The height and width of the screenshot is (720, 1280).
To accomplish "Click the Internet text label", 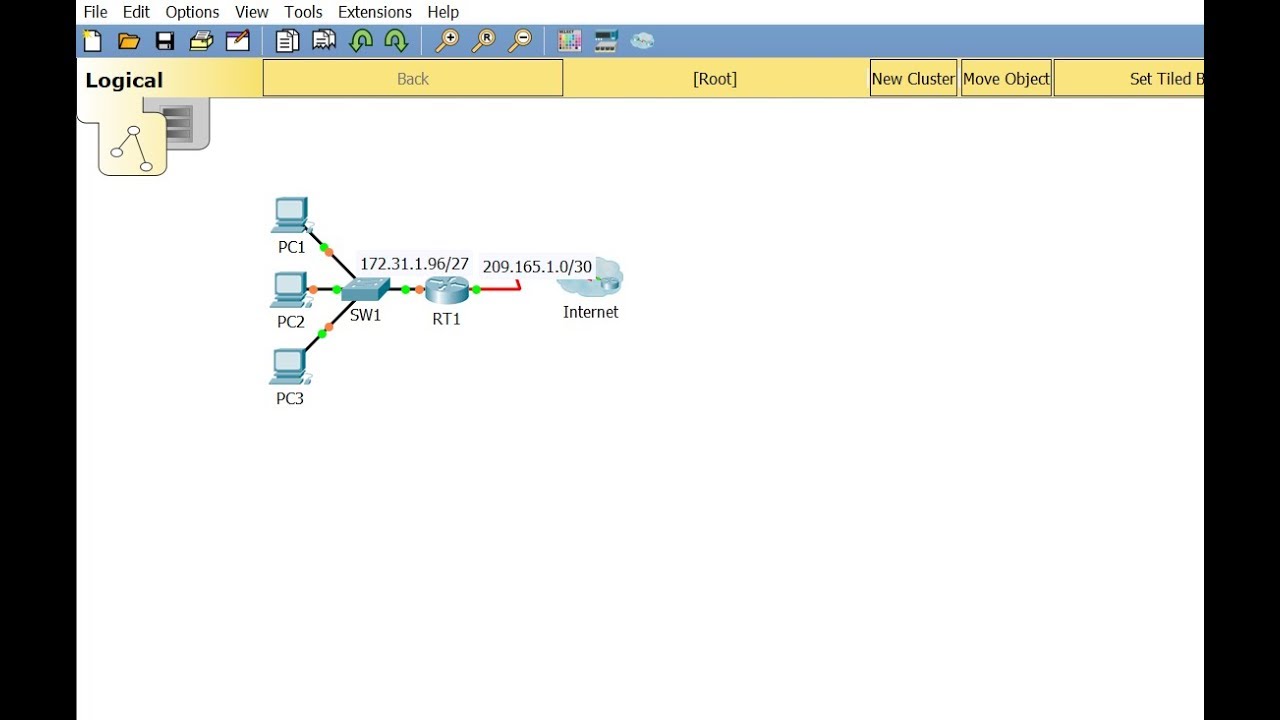I will [591, 312].
